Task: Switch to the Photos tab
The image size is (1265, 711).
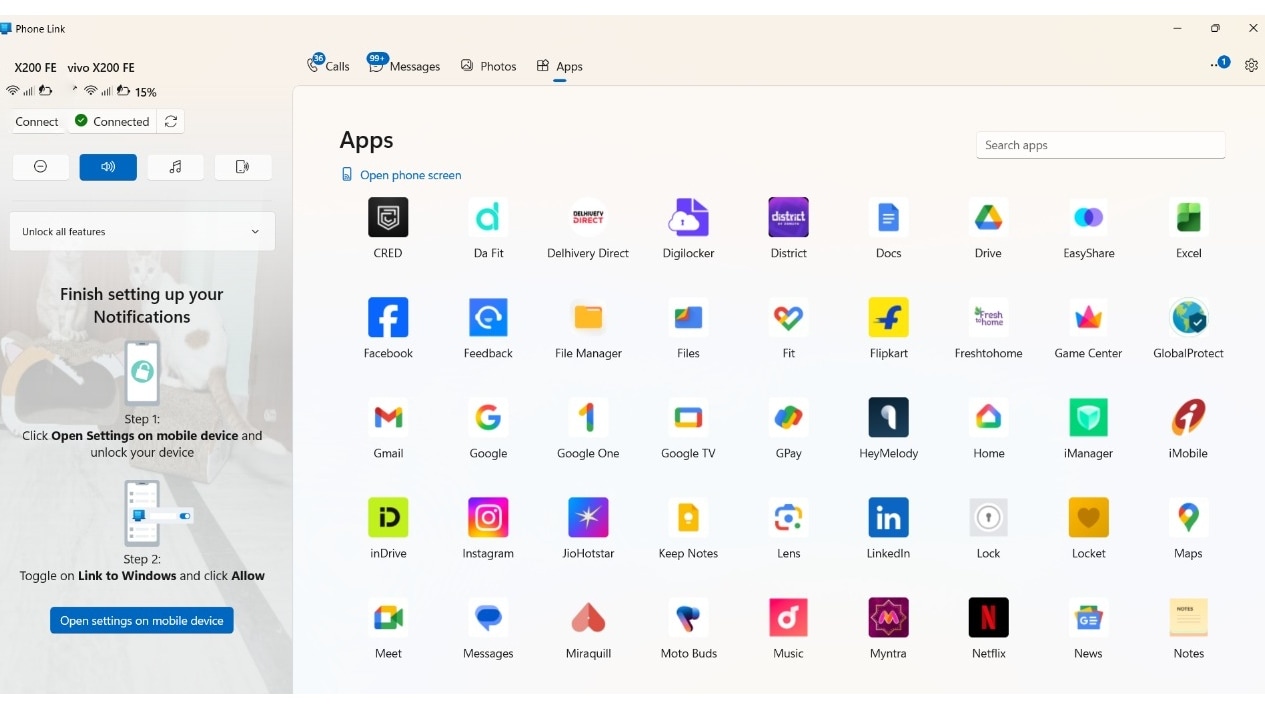Action: pyautogui.click(x=488, y=65)
